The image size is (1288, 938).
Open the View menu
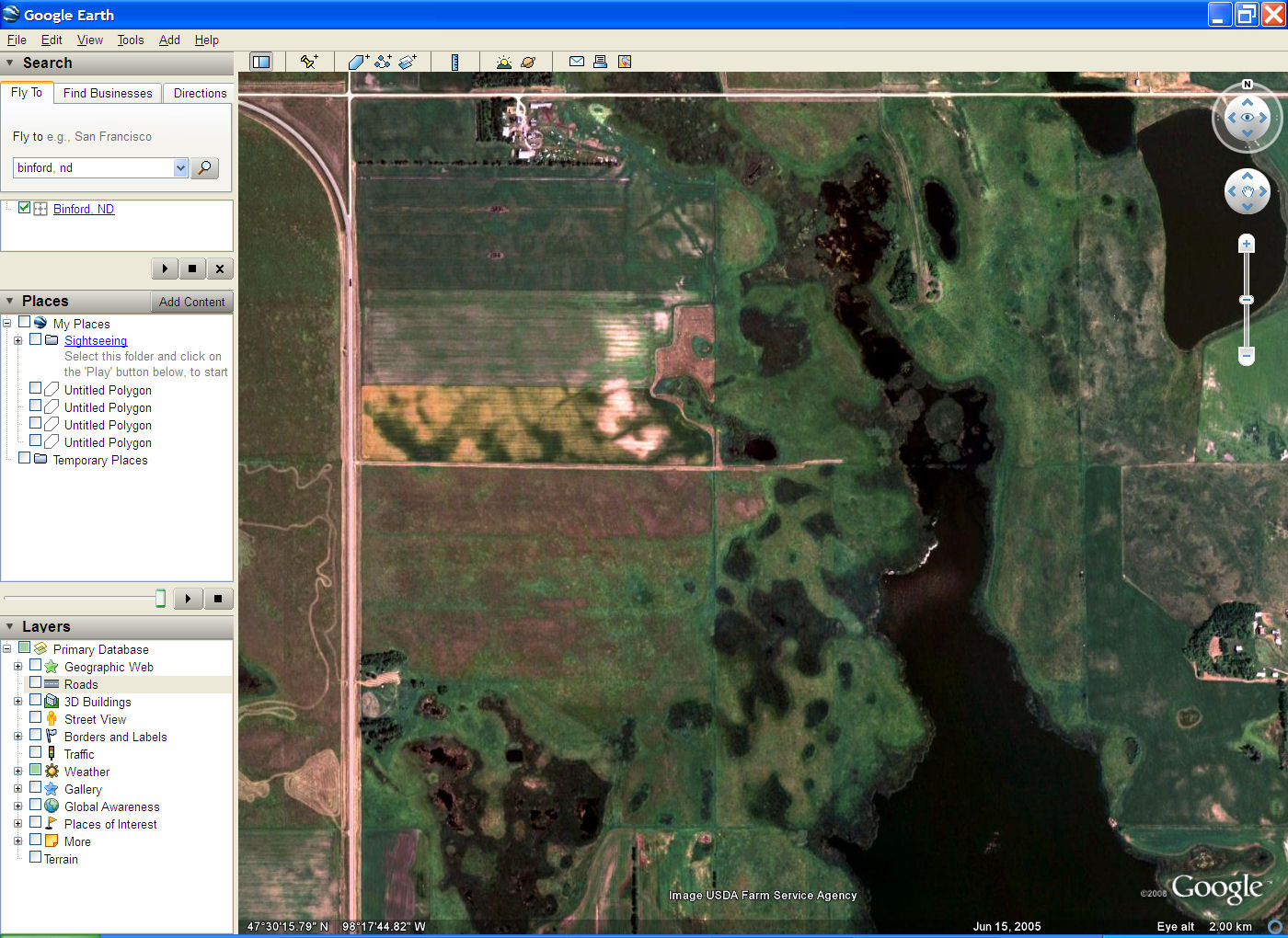(x=90, y=40)
